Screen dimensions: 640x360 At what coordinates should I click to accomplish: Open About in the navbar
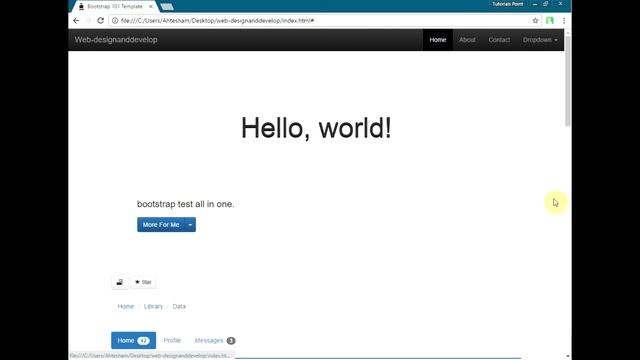[467, 40]
